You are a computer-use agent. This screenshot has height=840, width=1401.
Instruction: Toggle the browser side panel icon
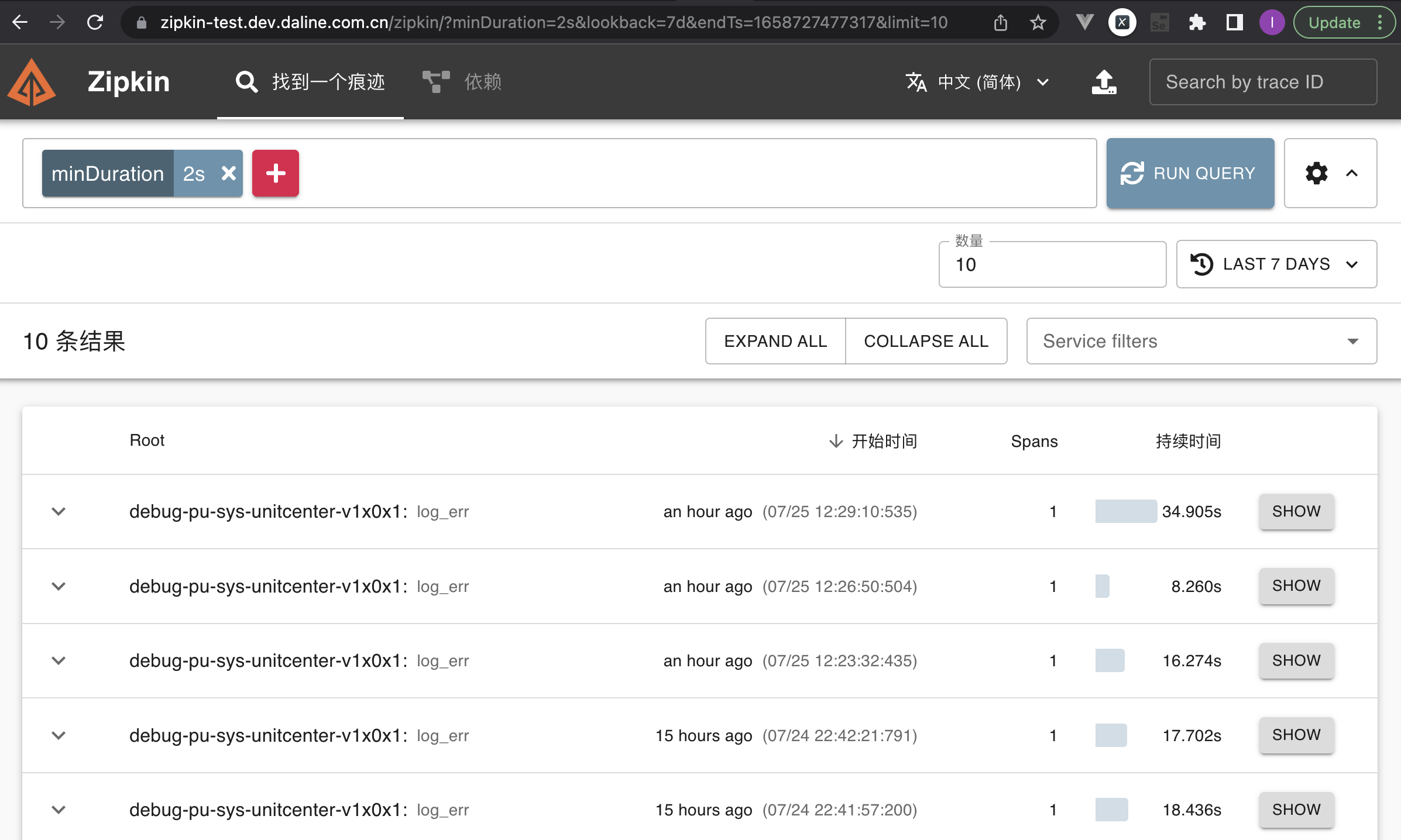point(1235,22)
